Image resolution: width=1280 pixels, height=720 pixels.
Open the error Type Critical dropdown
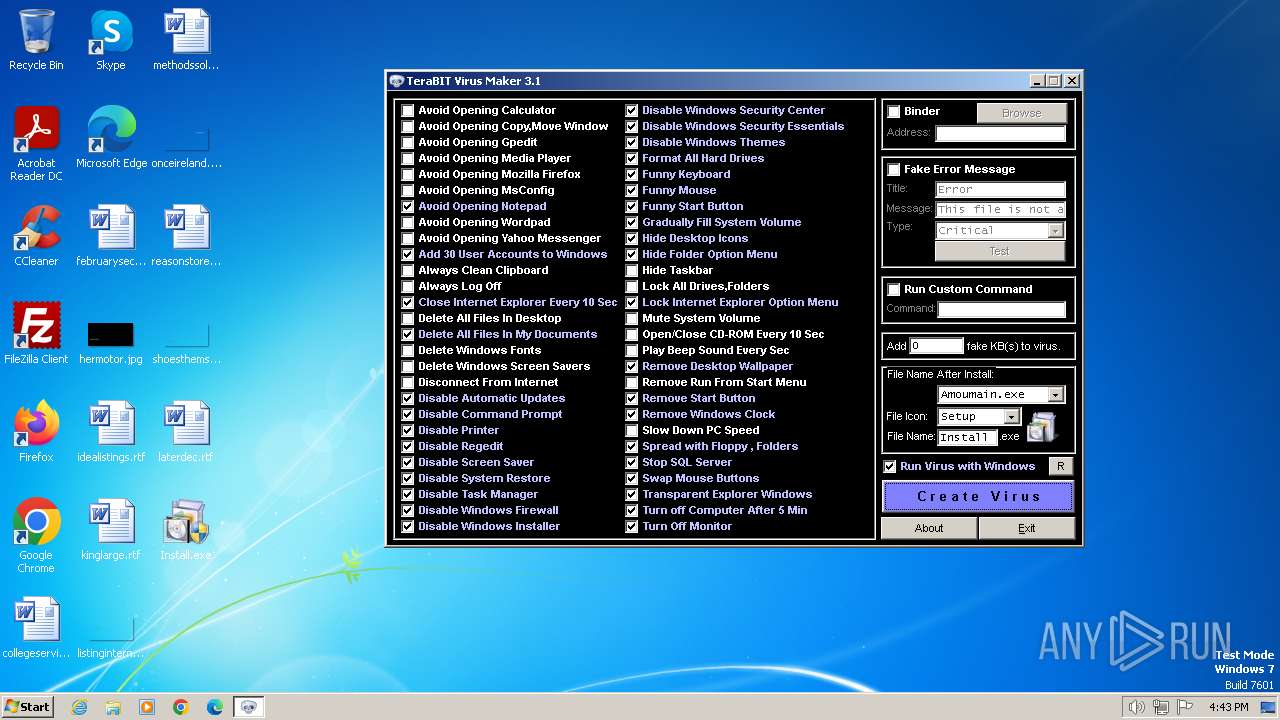point(1055,230)
